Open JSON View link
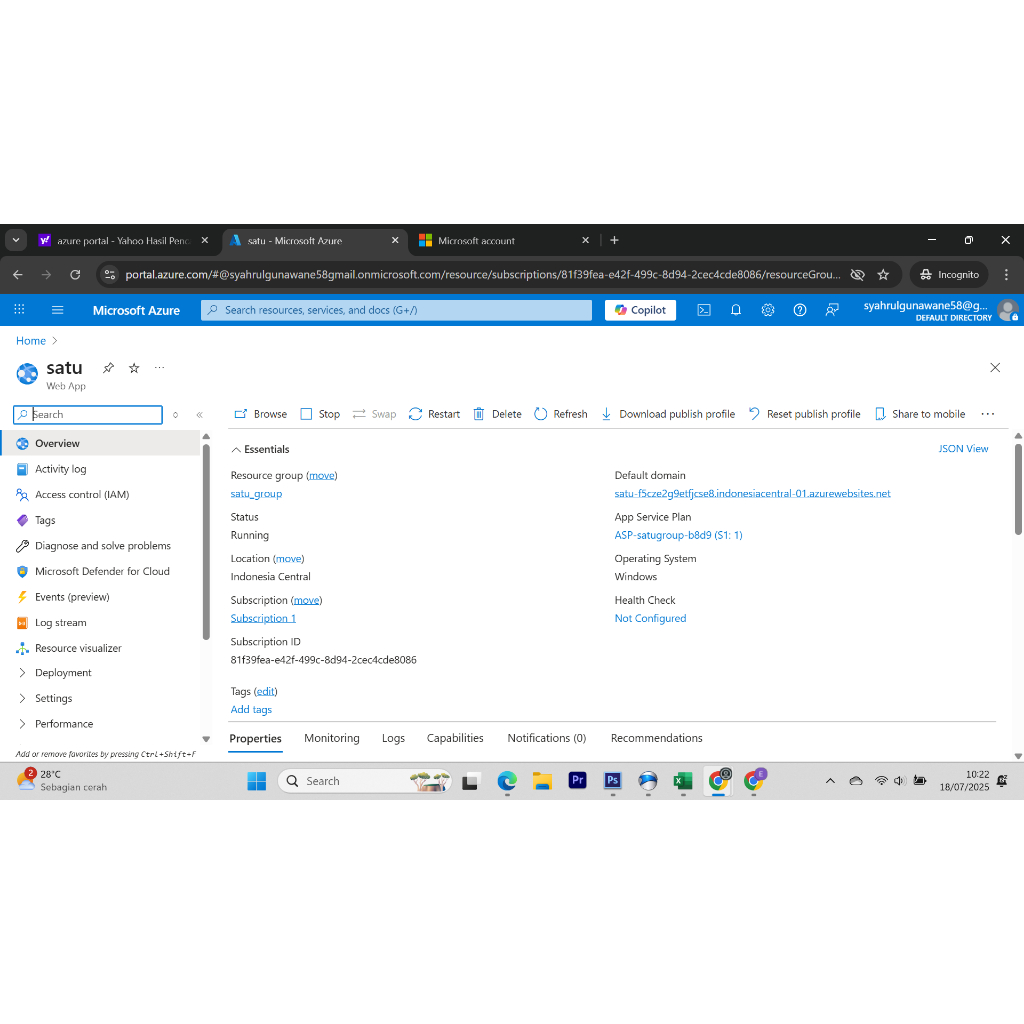1024x1024 pixels. tap(963, 449)
